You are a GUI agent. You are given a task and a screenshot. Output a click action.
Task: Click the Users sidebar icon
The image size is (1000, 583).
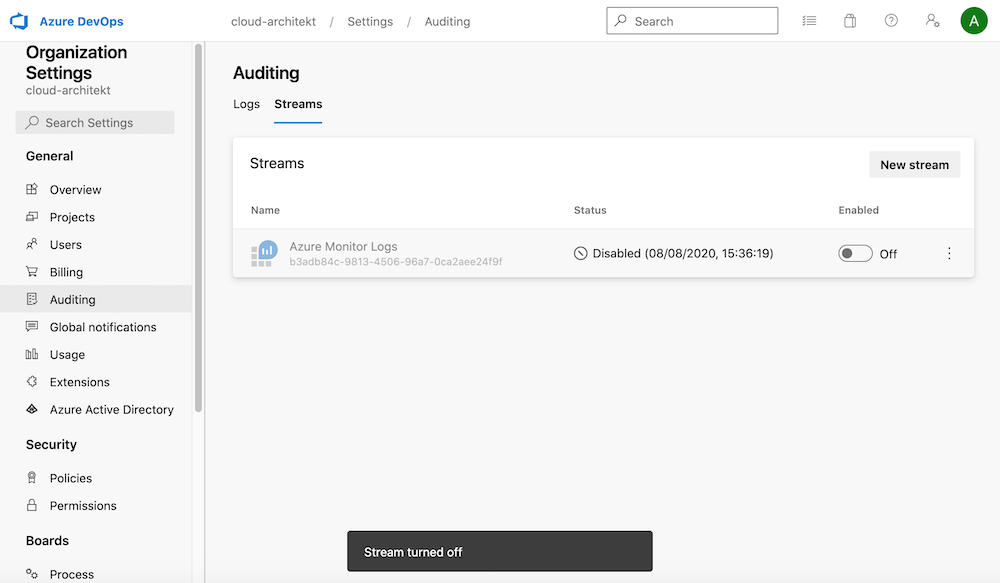[32, 244]
